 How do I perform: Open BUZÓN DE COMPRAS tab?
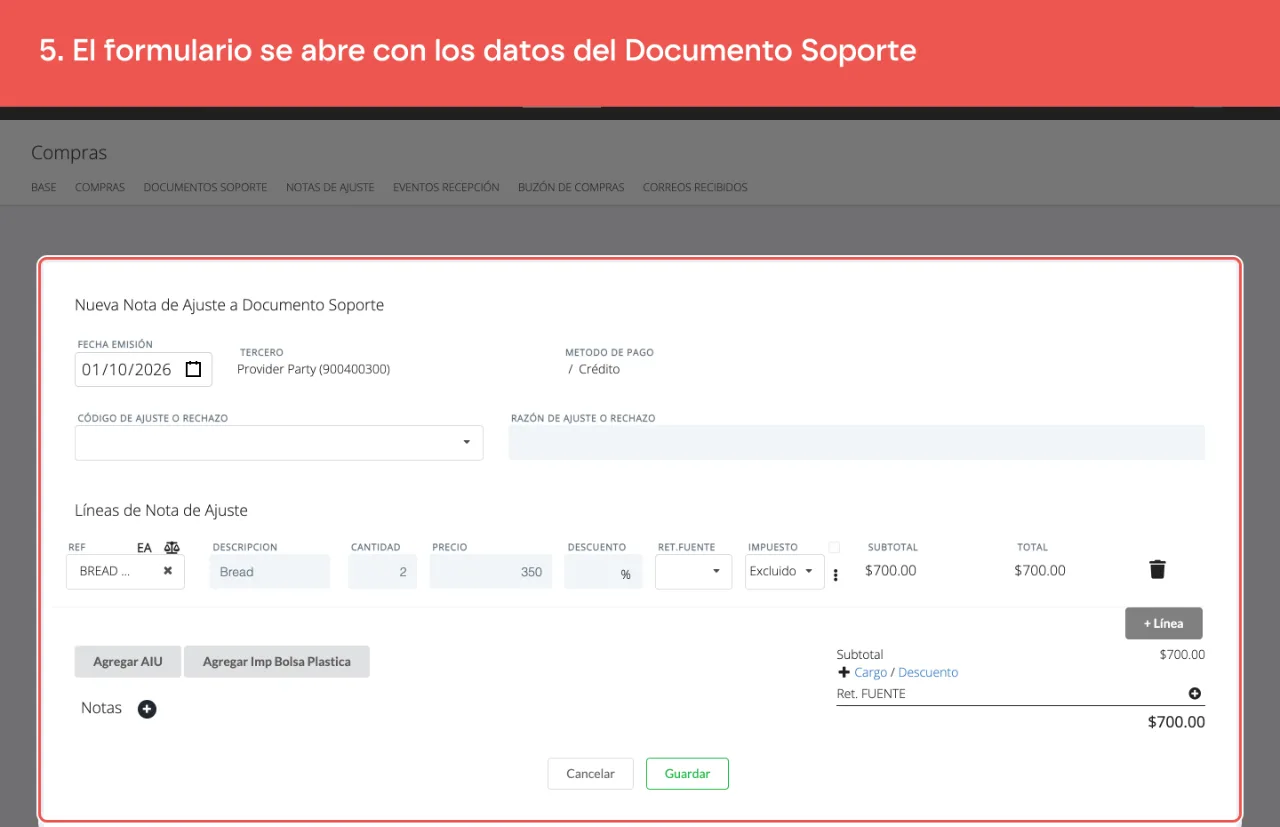(x=571, y=187)
